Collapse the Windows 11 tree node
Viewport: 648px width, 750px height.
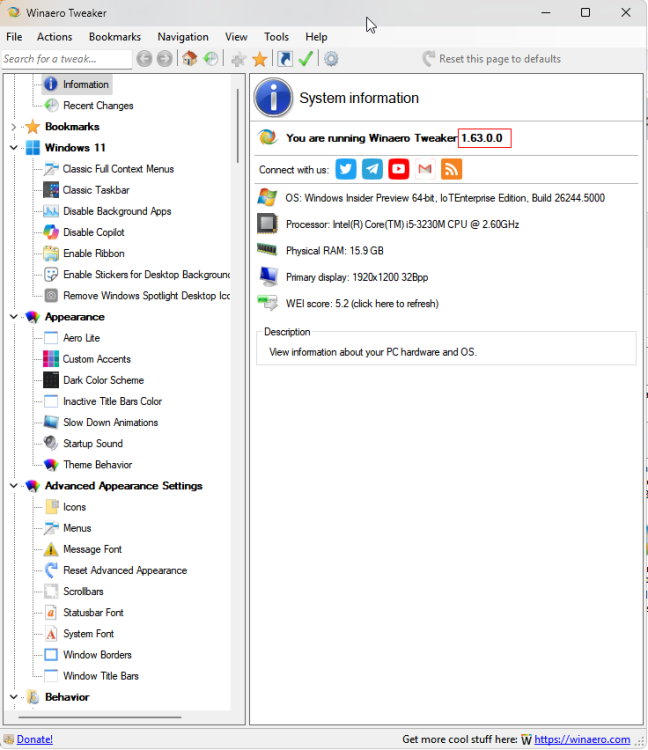[13, 148]
